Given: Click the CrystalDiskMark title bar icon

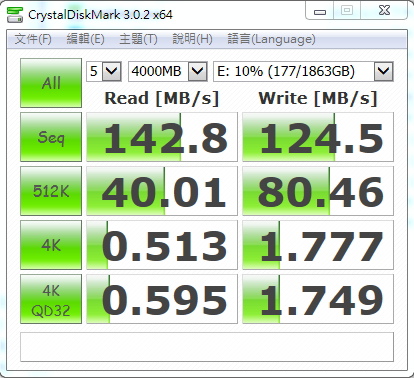Looking at the screenshot, I should coord(15,15).
